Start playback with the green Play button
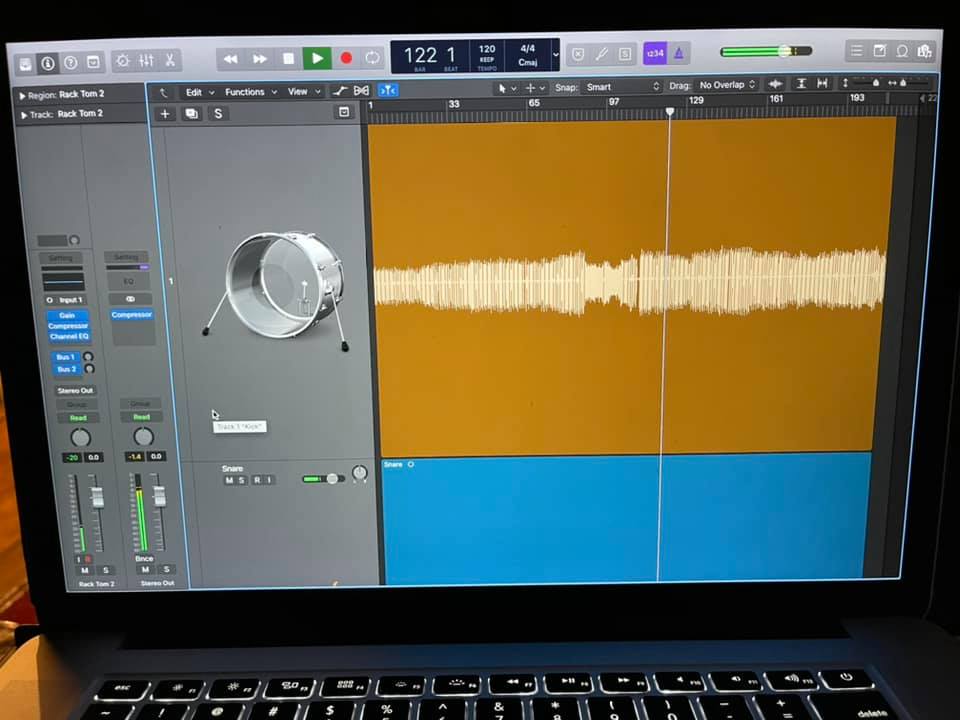 click(x=317, y=58)
